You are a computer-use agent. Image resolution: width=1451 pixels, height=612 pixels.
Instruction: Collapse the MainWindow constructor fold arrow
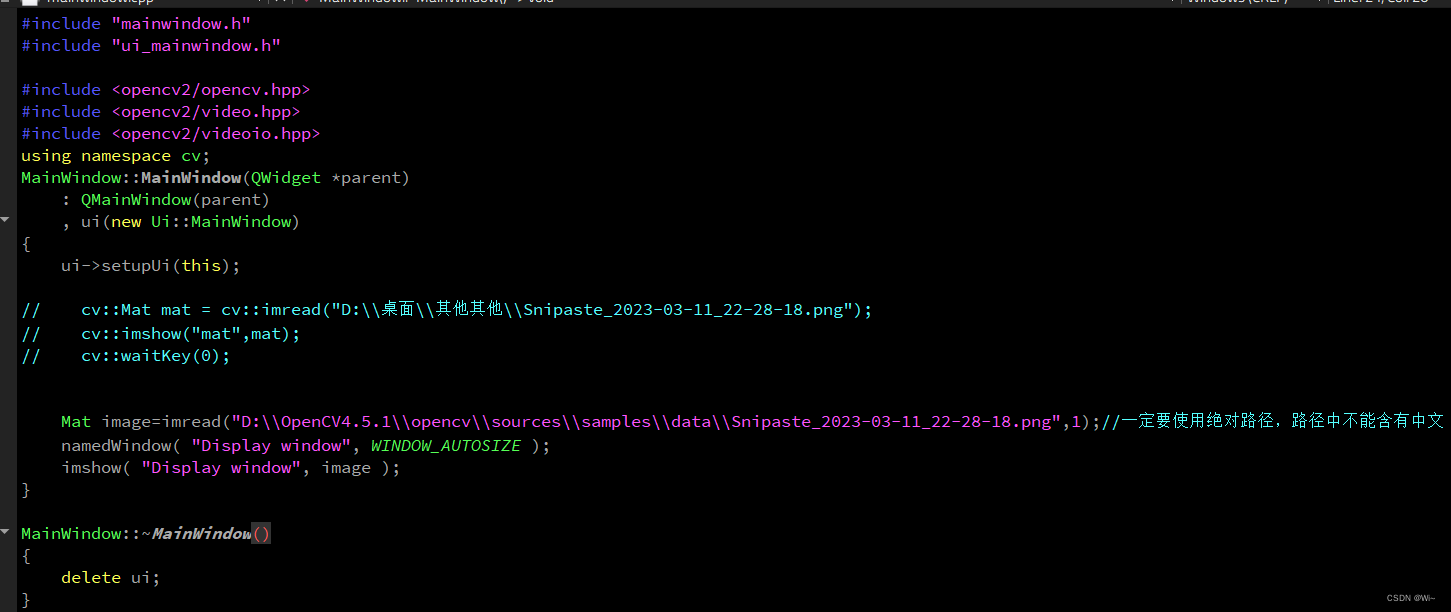(x=5, y=218)
